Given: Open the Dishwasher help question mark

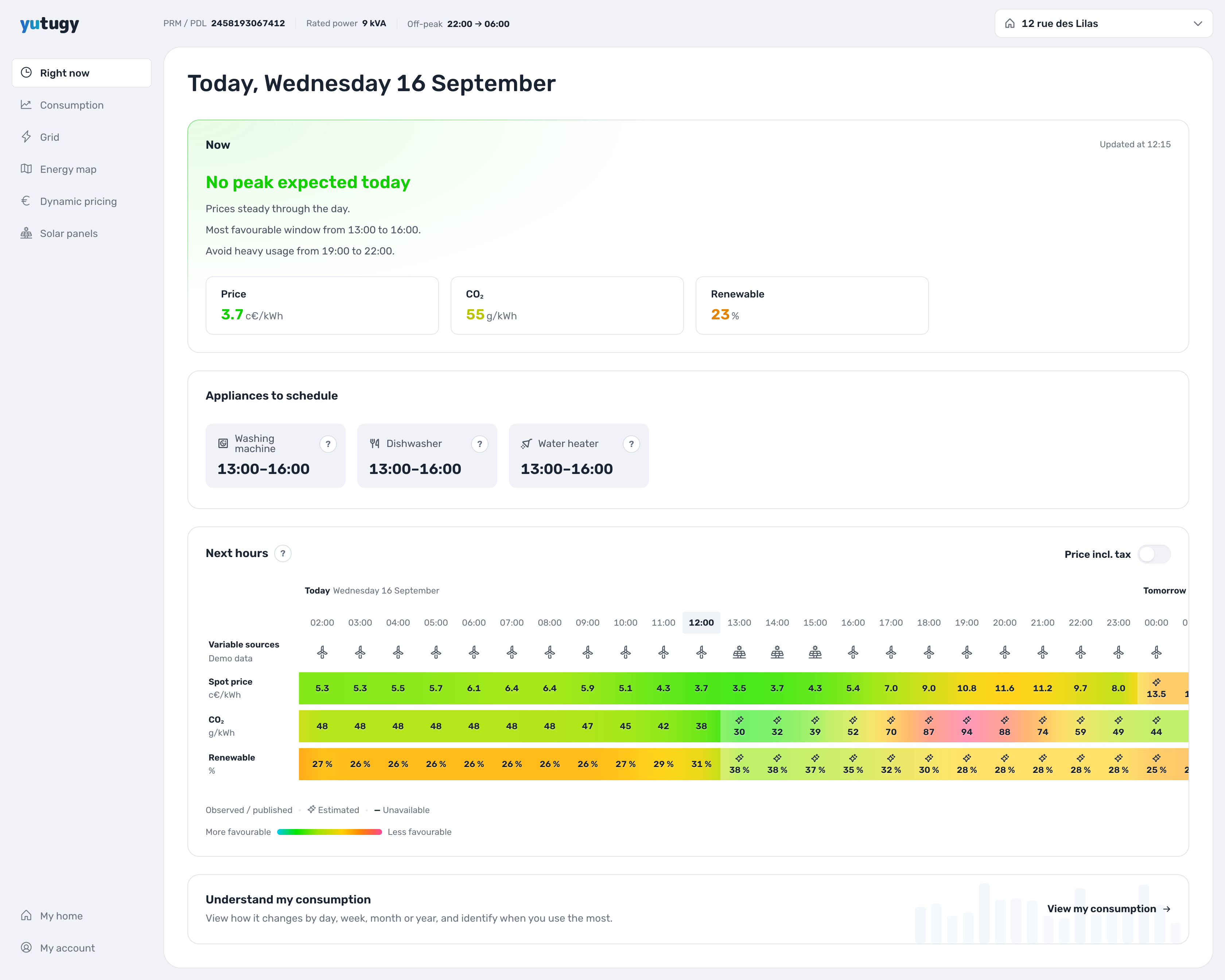Looking at the screenshot, I should coord(479,444).
